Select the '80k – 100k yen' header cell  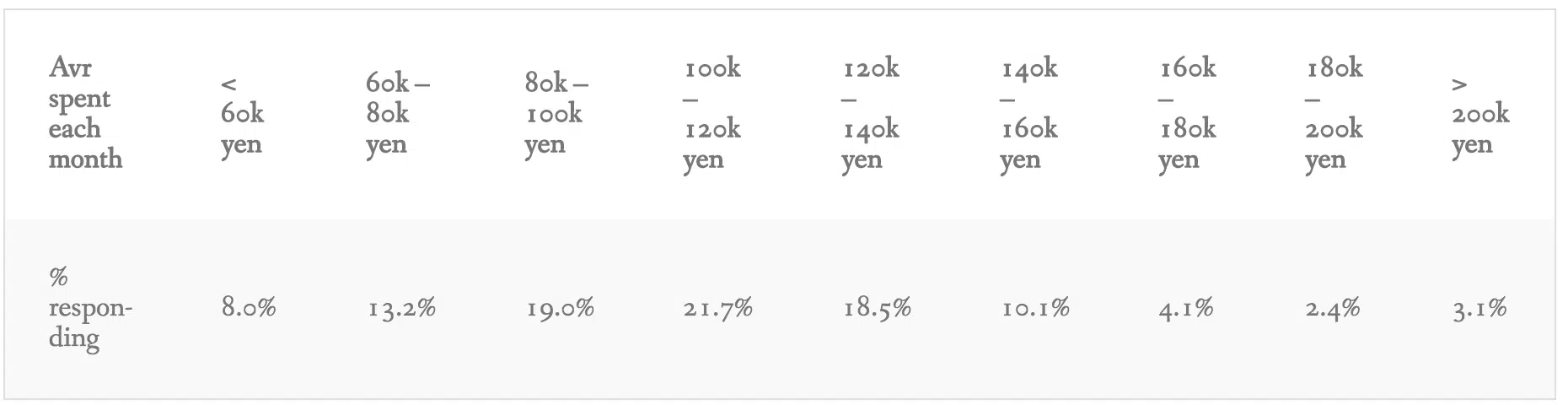pyautogui.click(x=556, y=114)
